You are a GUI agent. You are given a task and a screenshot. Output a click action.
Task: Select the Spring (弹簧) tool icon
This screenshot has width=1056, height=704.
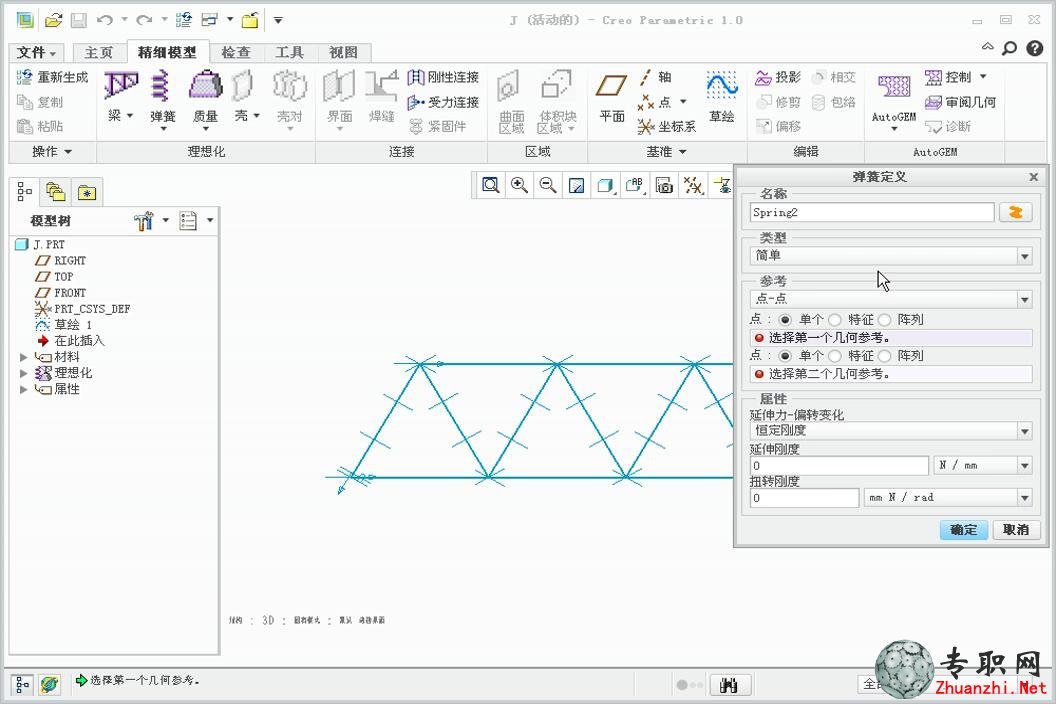[161, 86]
